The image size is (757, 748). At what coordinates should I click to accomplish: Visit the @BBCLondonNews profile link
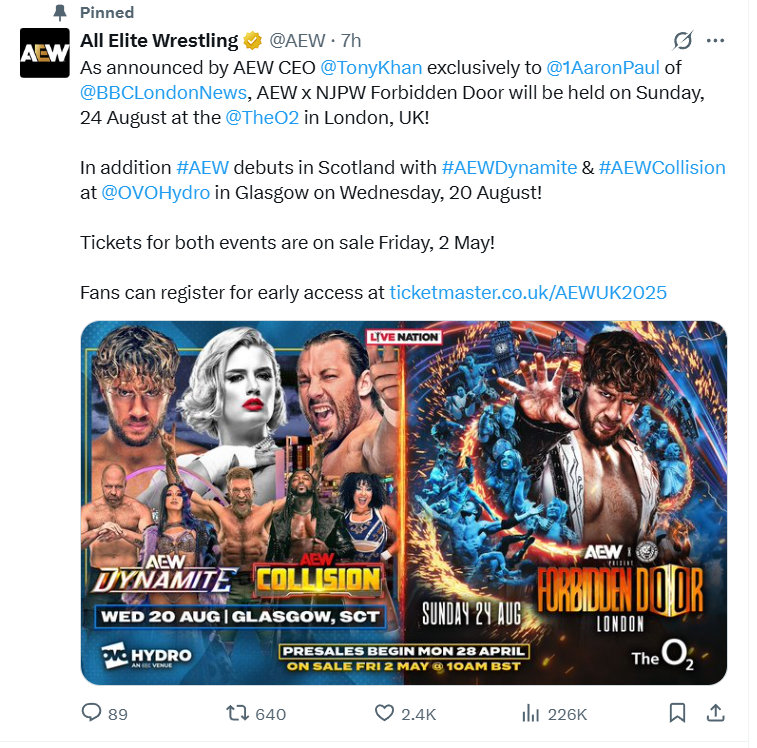(x=164, y=93)
